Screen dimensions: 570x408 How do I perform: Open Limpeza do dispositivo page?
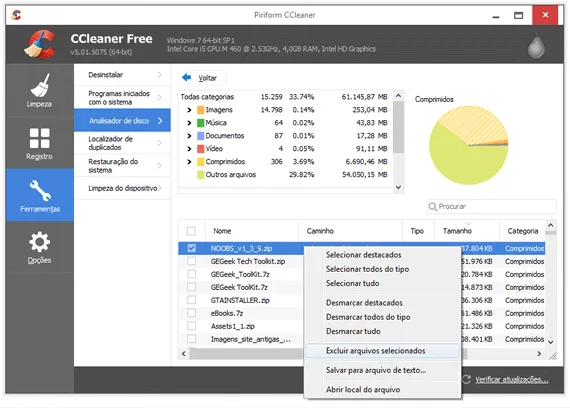point(122,188)
